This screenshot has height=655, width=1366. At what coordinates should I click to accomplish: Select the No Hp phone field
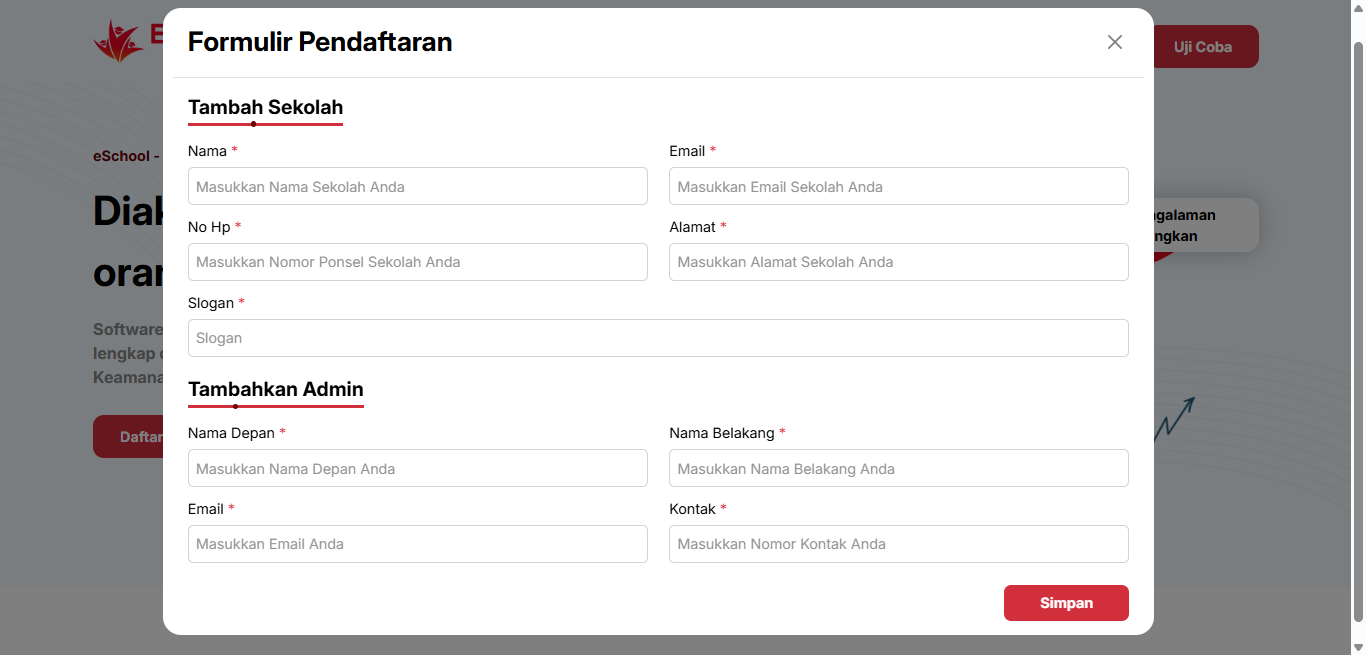point(417,262)
